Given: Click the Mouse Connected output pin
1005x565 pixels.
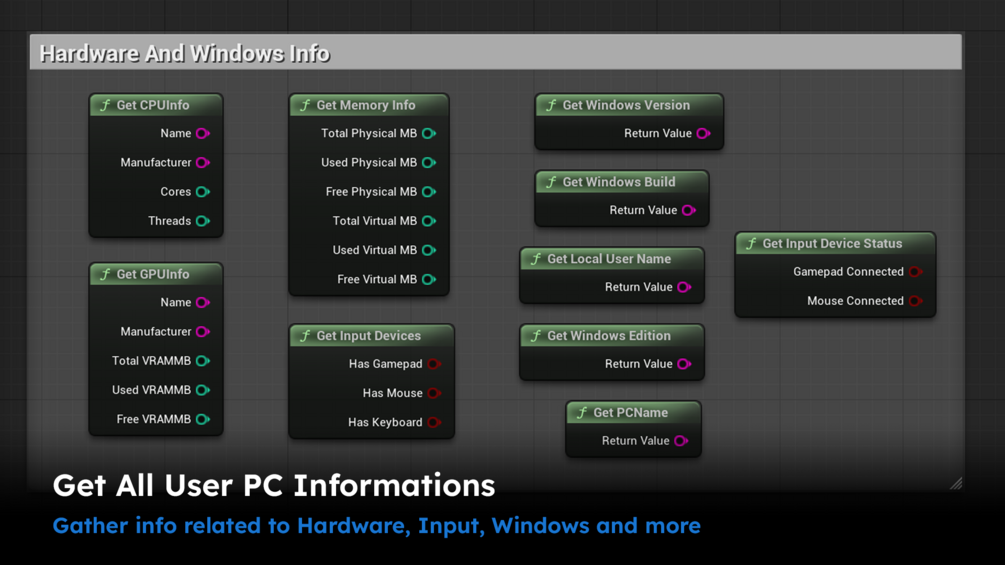Looking at the screenshot, I should pyautogui.click(x=915, y=301).
